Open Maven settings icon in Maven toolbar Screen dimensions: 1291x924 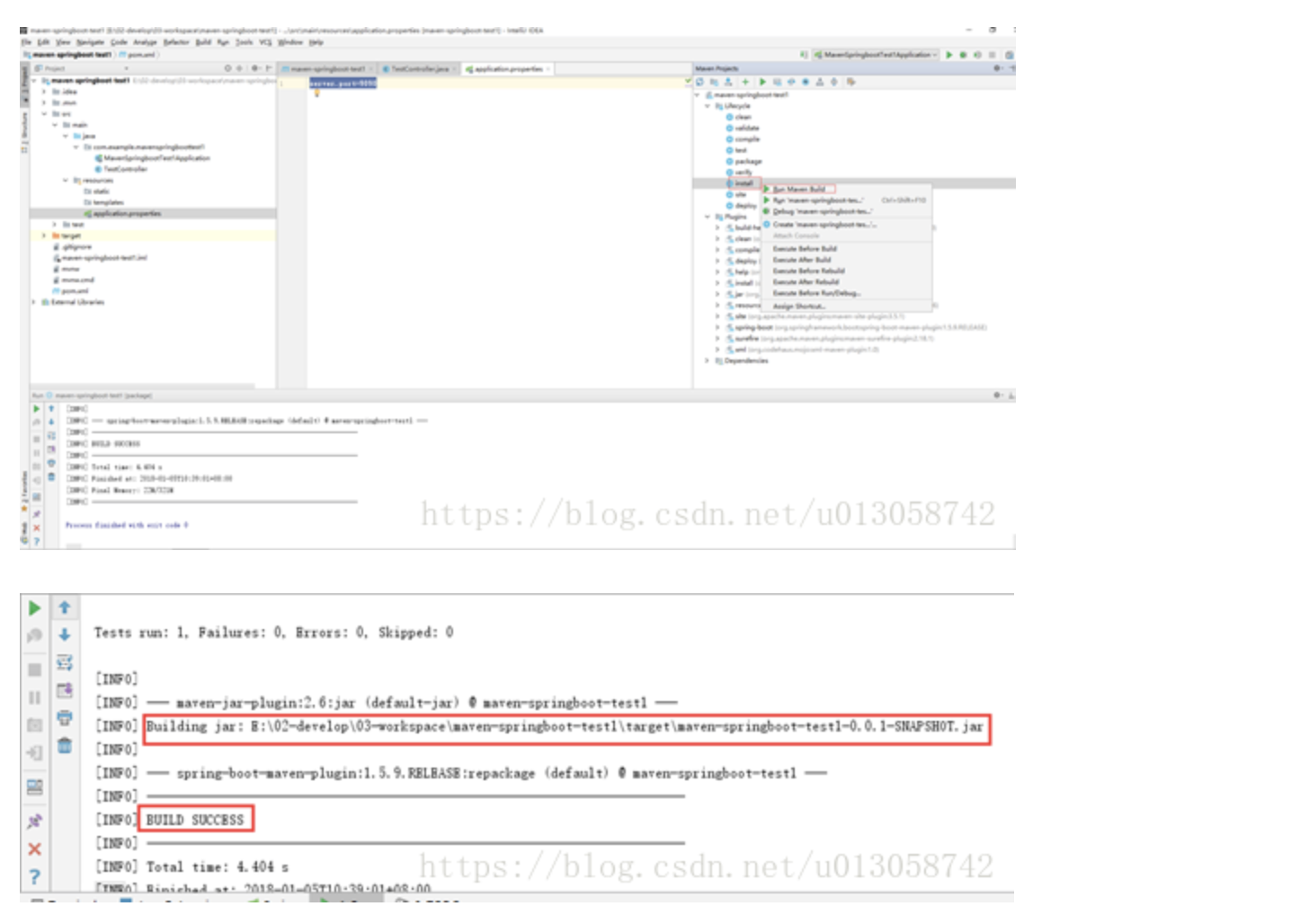click(x=850, y=82)
